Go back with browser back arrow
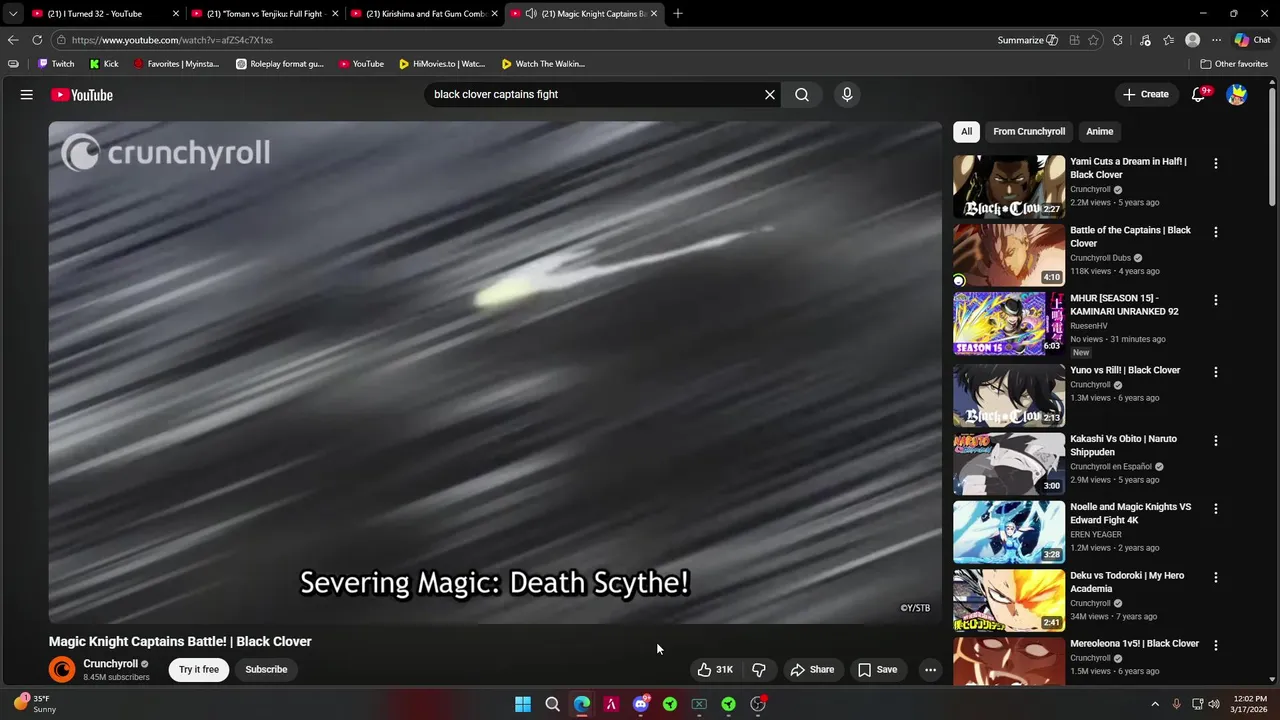This screenshot has height=720, width=1280. coord(13,40)
